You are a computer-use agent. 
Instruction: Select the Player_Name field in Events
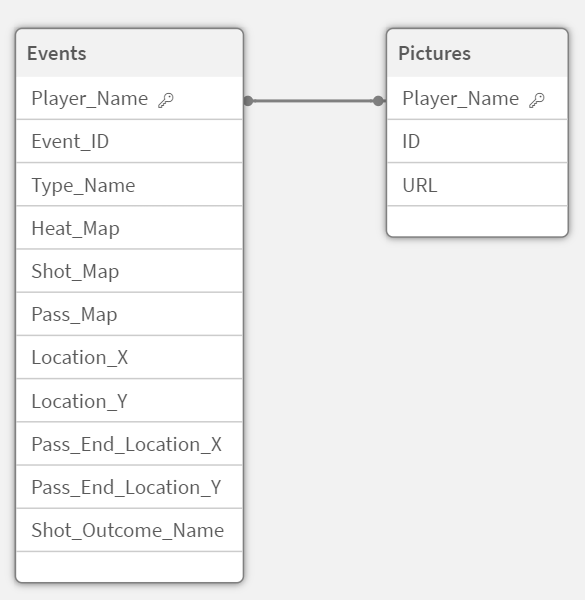click(129, 99)
